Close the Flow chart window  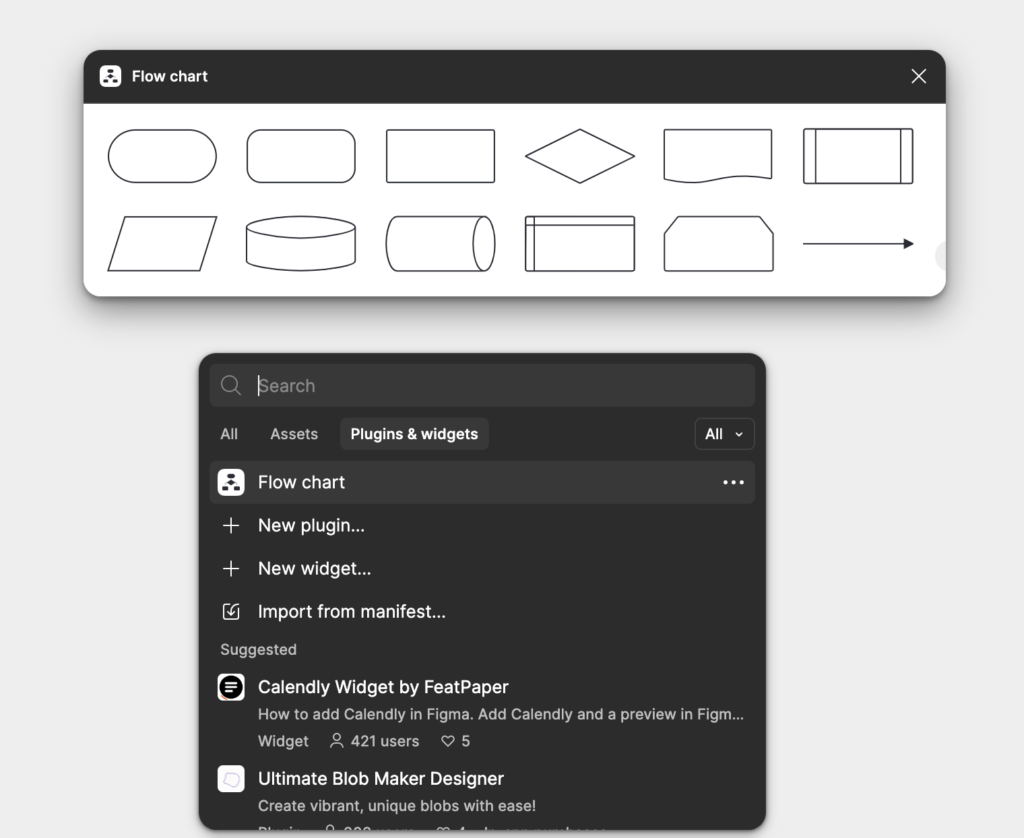pyautogui.click(x=919, y=76)
